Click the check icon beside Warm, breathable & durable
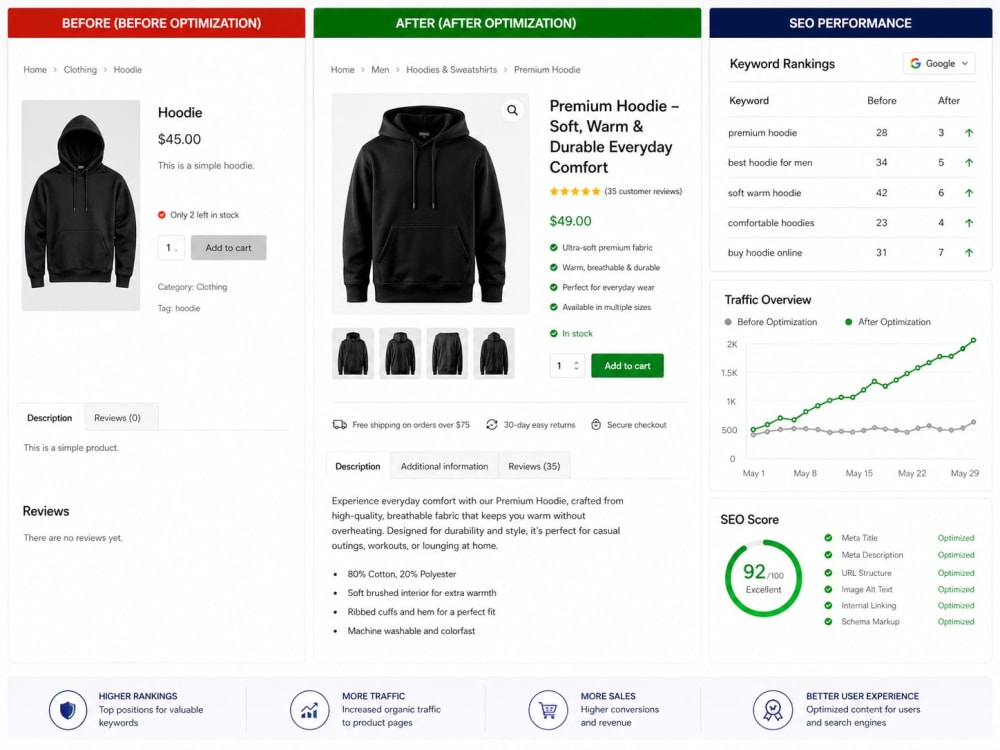1000x750 pixels. [x=554, y=267]
